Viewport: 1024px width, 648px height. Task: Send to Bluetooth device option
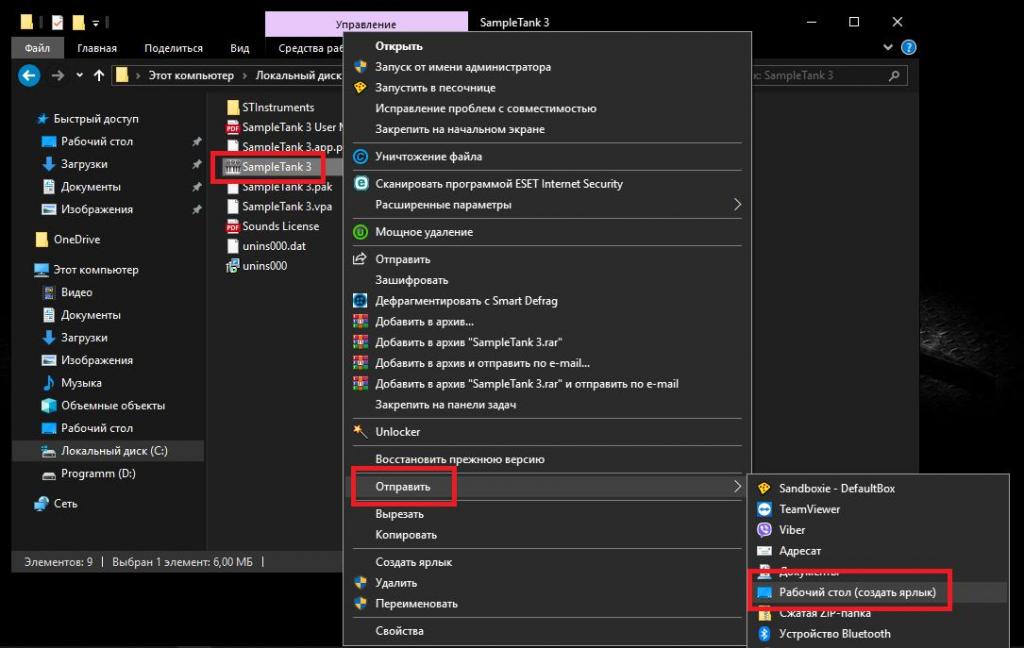pos(834,633)
